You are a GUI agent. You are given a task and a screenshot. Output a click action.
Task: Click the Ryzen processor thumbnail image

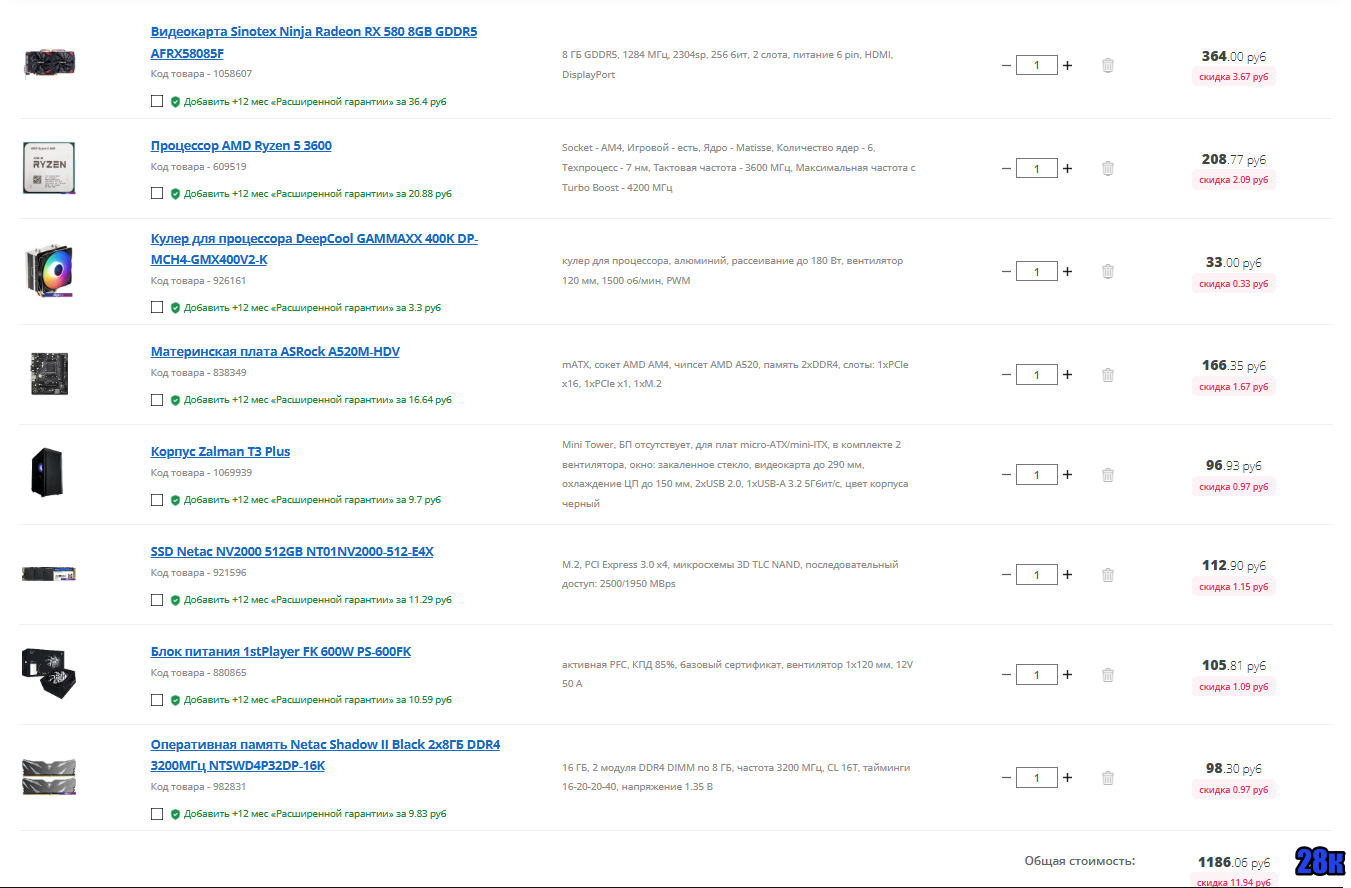coord(50,168)
